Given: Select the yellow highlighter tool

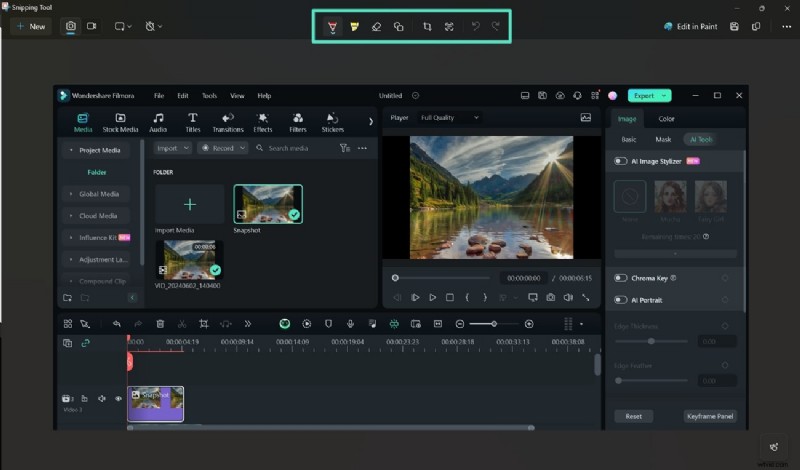Looking at the screenshot, I should pos(354,26).
